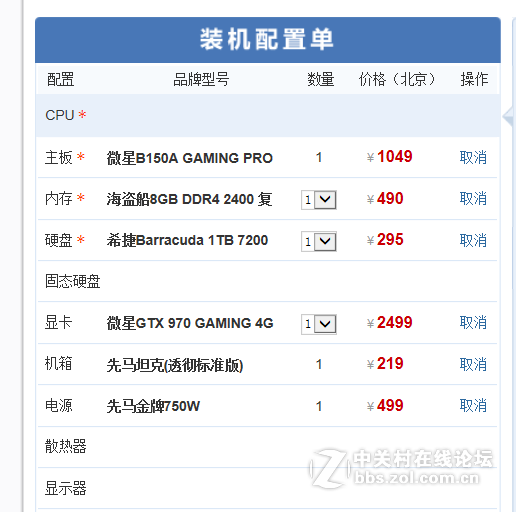The image size is (516, 512).
Task: Select the 固态硬盘 category row
Action: click(267, 281)
